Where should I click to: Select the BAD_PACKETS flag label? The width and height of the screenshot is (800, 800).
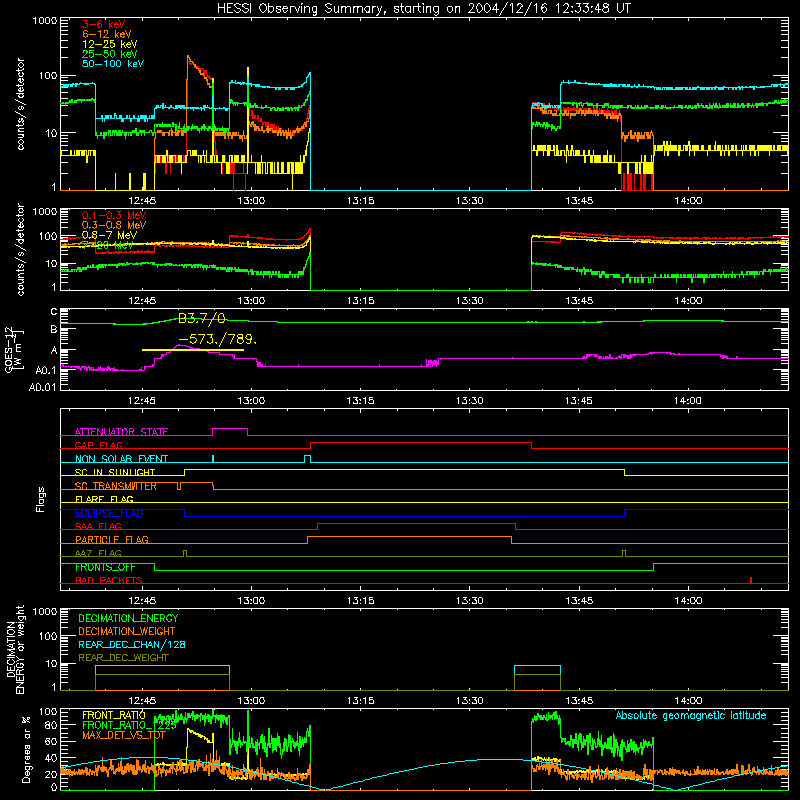click(109, 580)
